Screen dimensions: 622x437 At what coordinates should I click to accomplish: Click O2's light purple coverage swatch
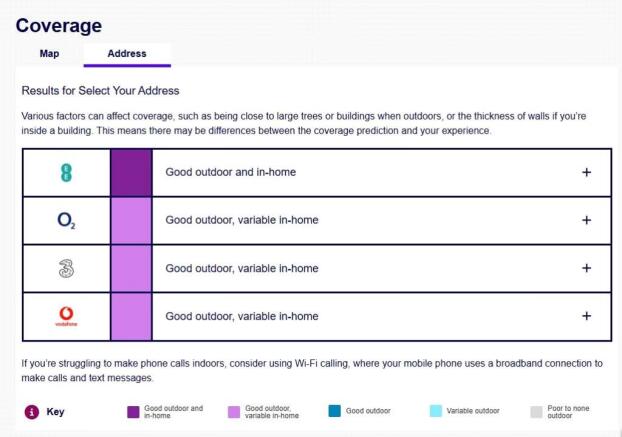(131, 220)
